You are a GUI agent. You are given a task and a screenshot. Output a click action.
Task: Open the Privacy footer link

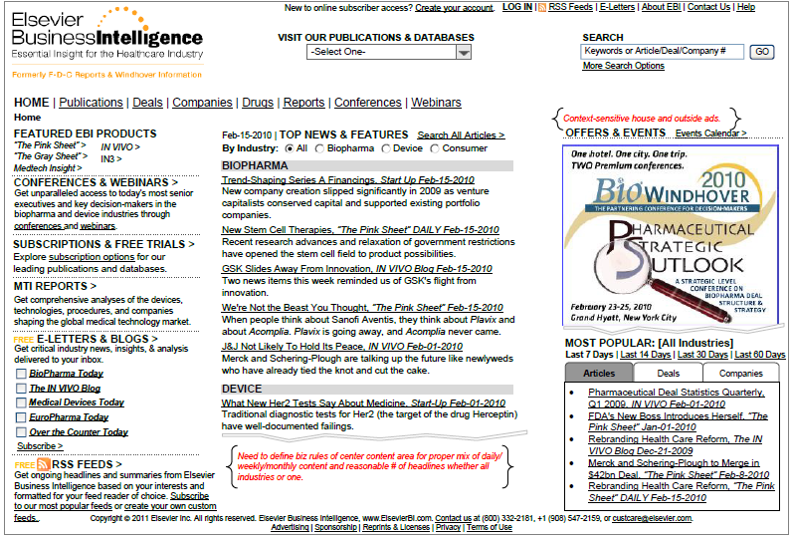click(448, 527)
